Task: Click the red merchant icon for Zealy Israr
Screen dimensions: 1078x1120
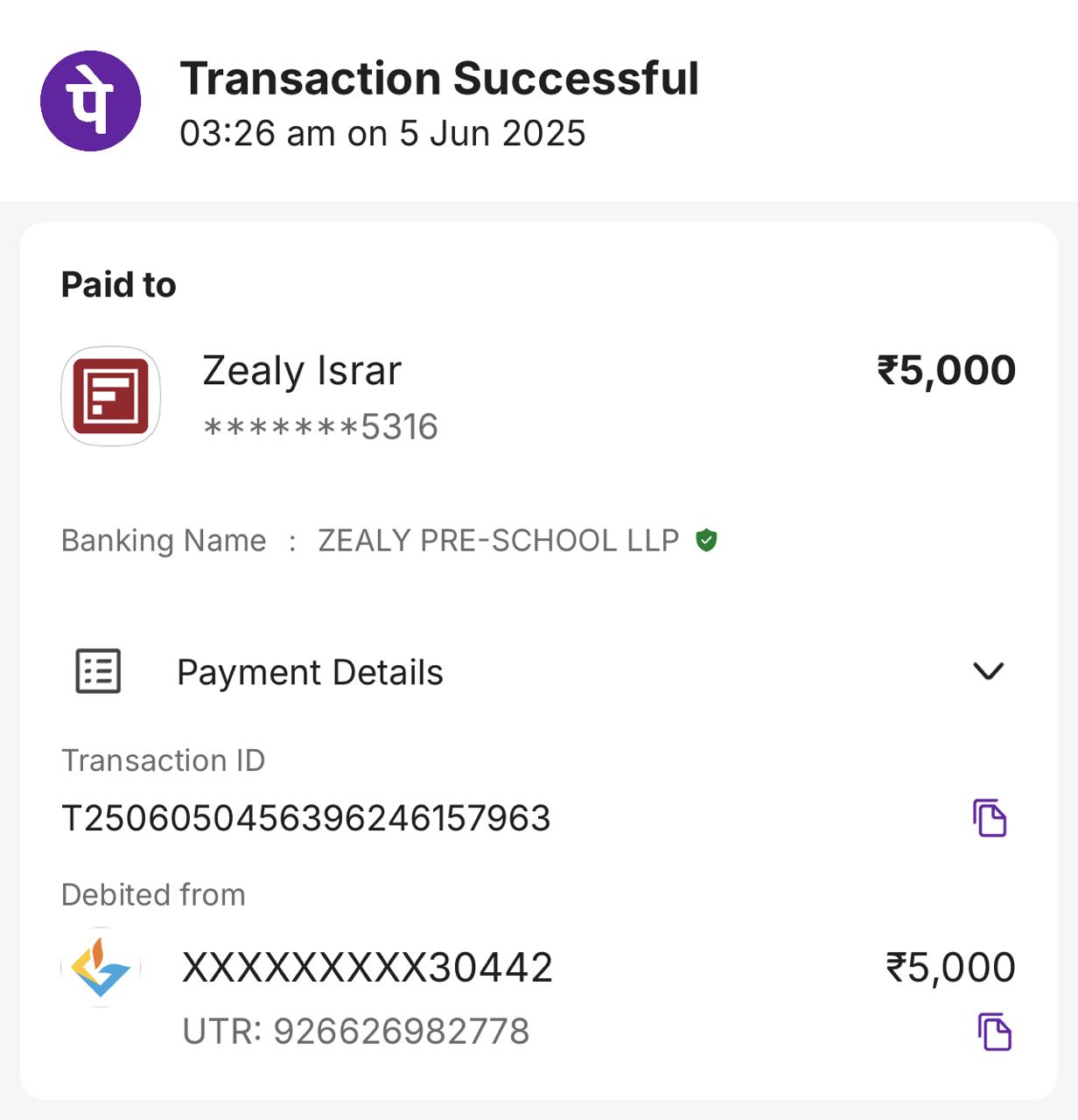Action: [x=110, y=396]
